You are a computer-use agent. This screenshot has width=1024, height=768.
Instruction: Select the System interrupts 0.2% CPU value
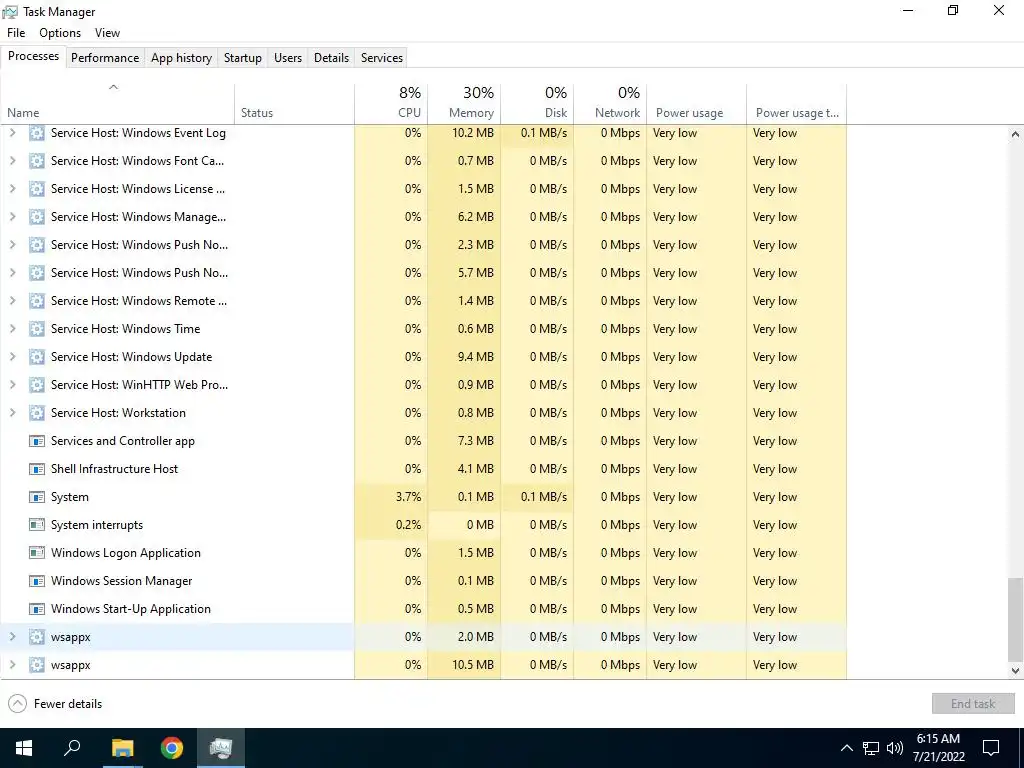point(408,525)
